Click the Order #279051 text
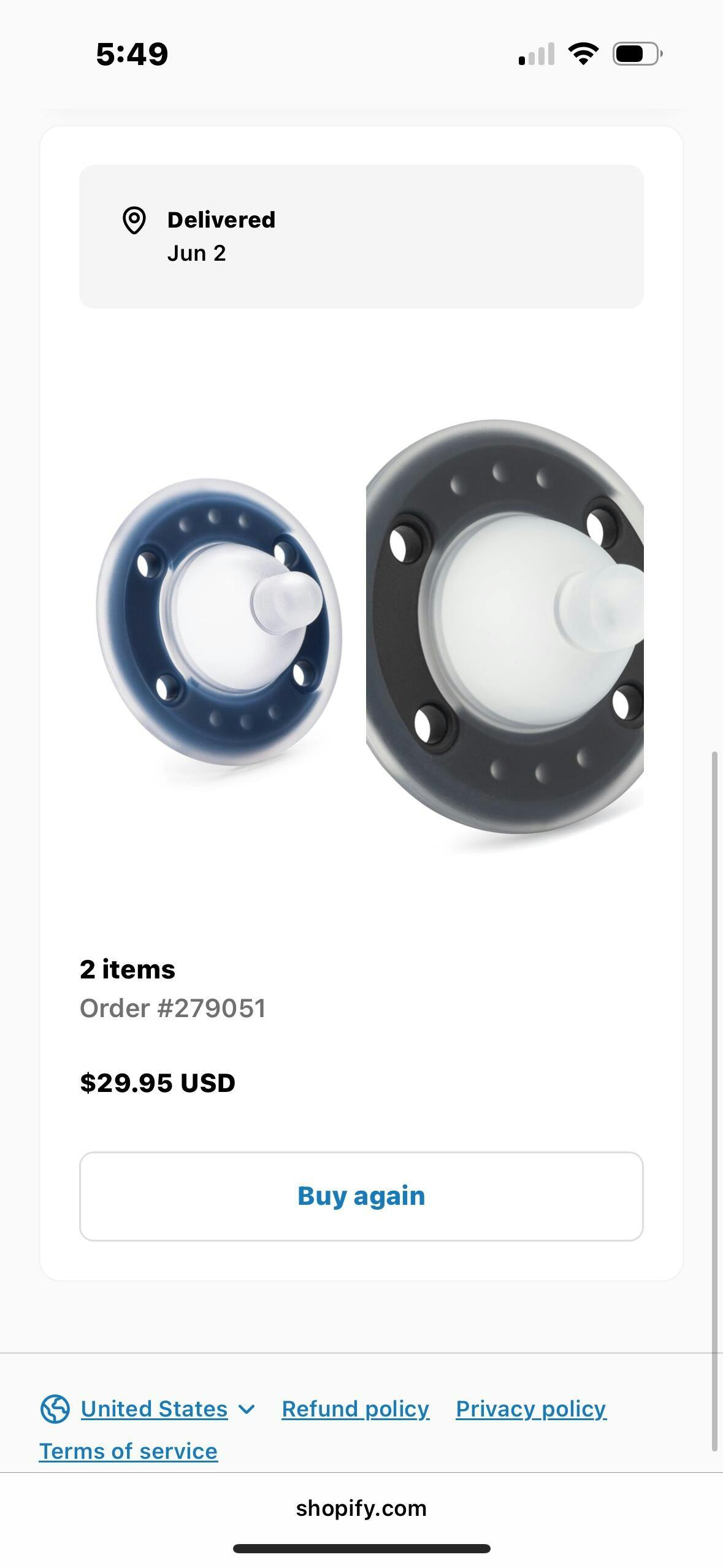 click(x=173, y=1008)
